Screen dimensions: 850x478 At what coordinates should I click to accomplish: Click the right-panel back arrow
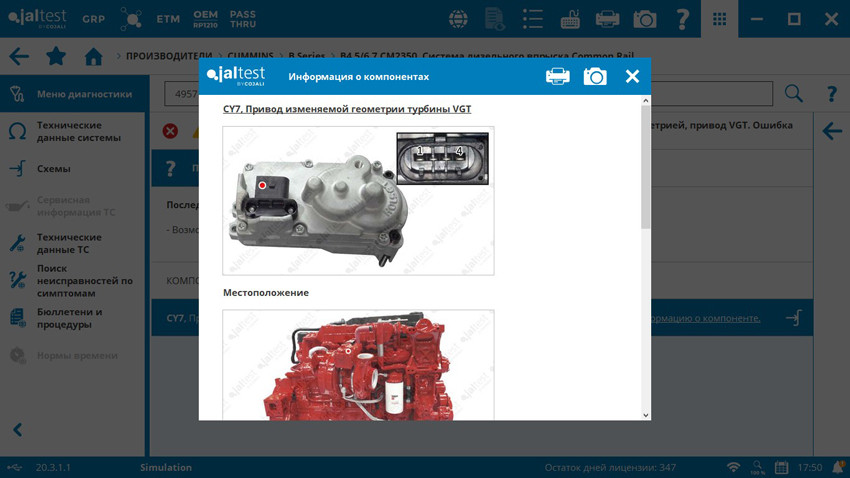coord(832,131)
